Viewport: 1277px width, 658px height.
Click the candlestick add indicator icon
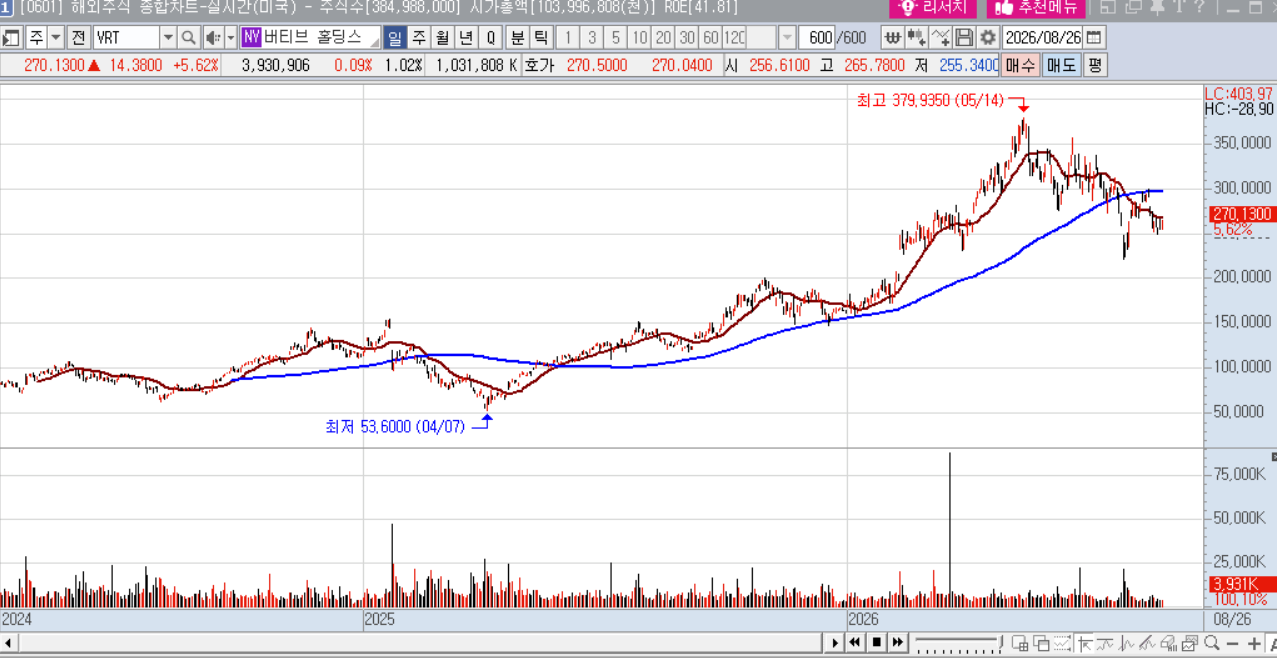(x=915, y=38)
